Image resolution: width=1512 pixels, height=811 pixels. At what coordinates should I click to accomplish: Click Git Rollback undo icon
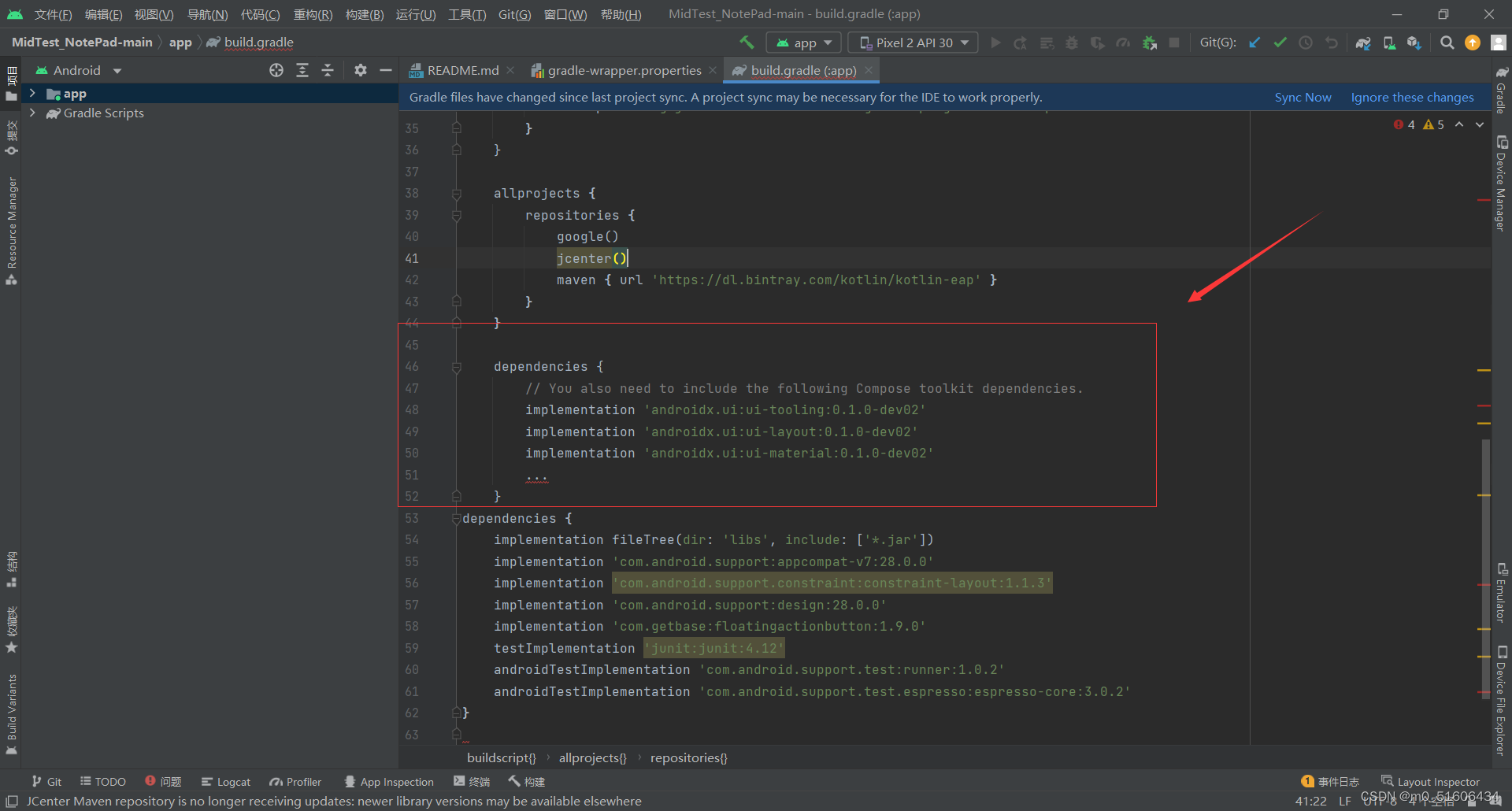[1332, 43]
